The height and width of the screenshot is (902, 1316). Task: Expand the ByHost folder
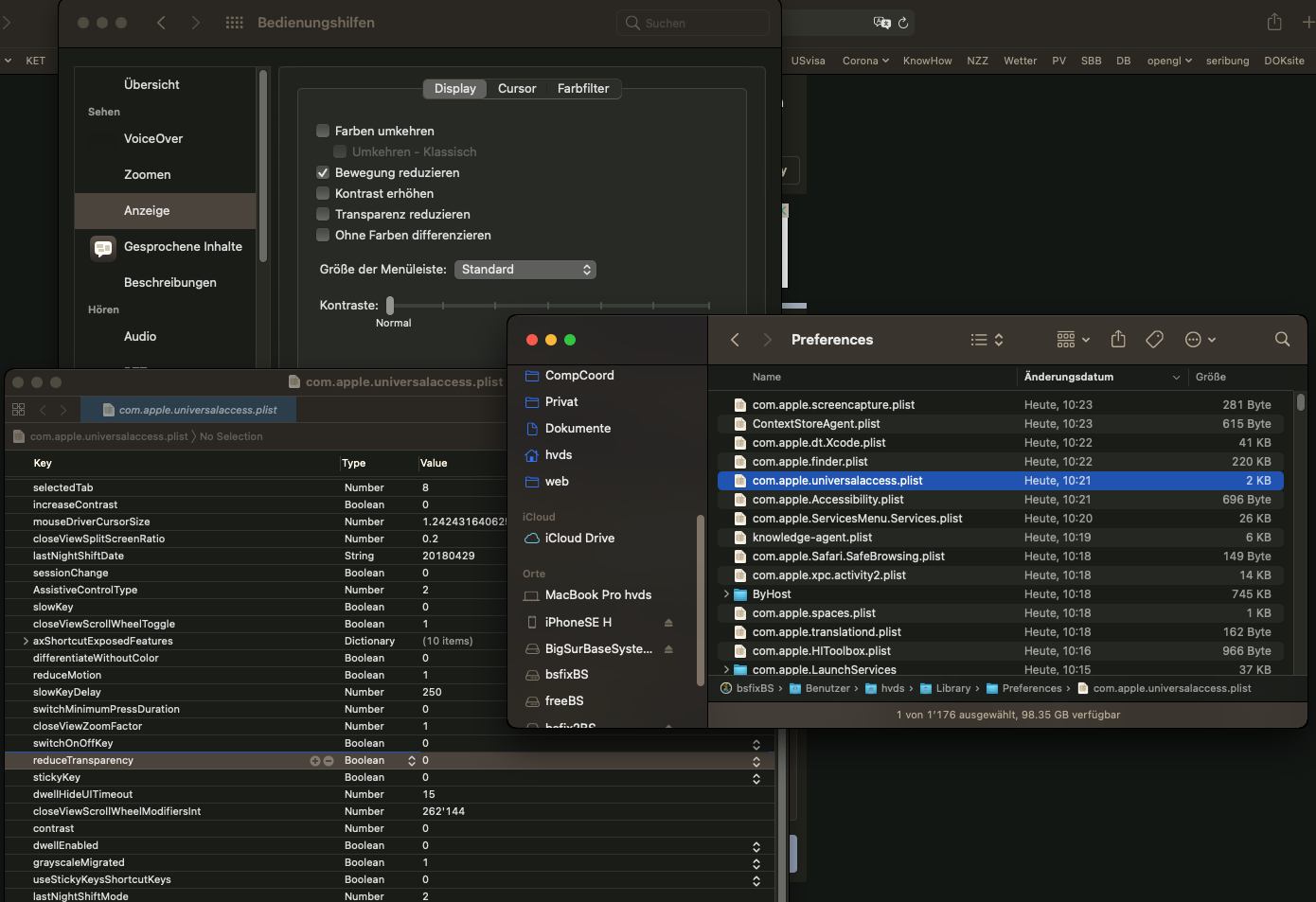pyautogui.click(x=726, y=594)
